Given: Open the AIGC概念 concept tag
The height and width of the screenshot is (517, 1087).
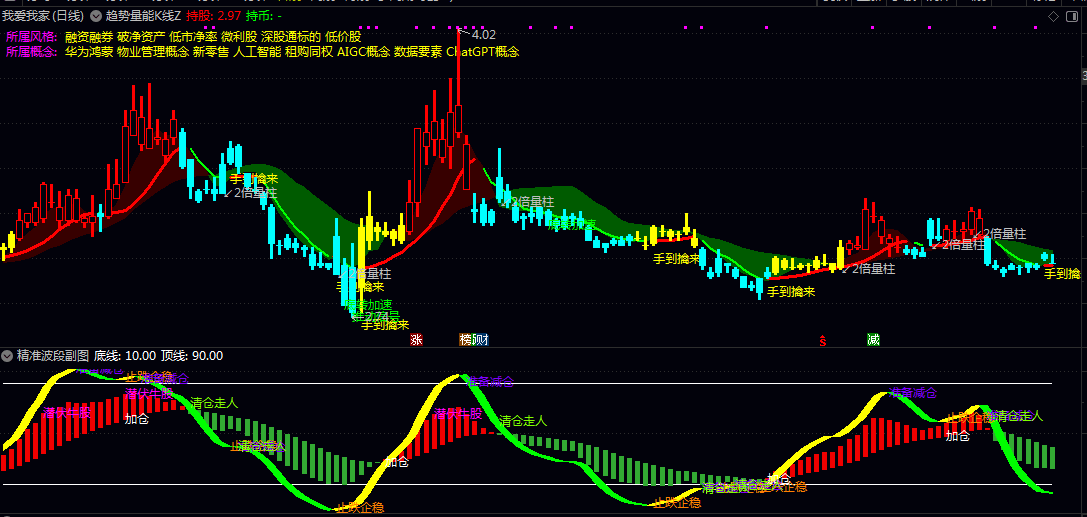Looking at the screenshot, I should click(x=363, y=52).
